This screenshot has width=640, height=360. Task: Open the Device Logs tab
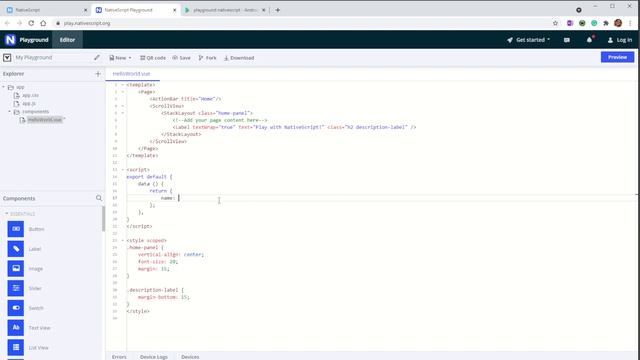coord(153,356)
